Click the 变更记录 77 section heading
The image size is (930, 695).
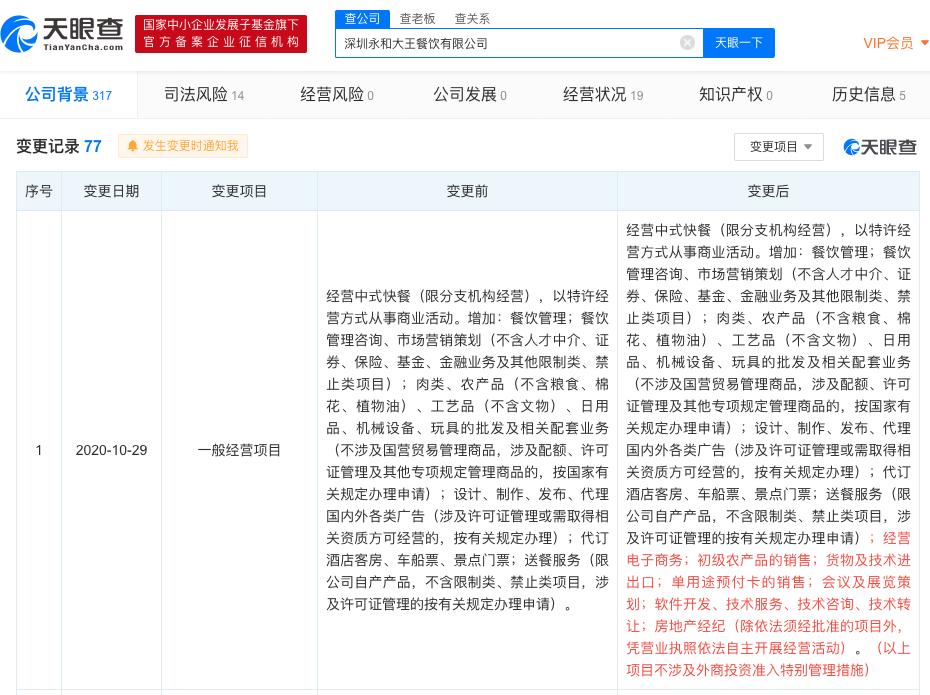(x=59, y=146)
